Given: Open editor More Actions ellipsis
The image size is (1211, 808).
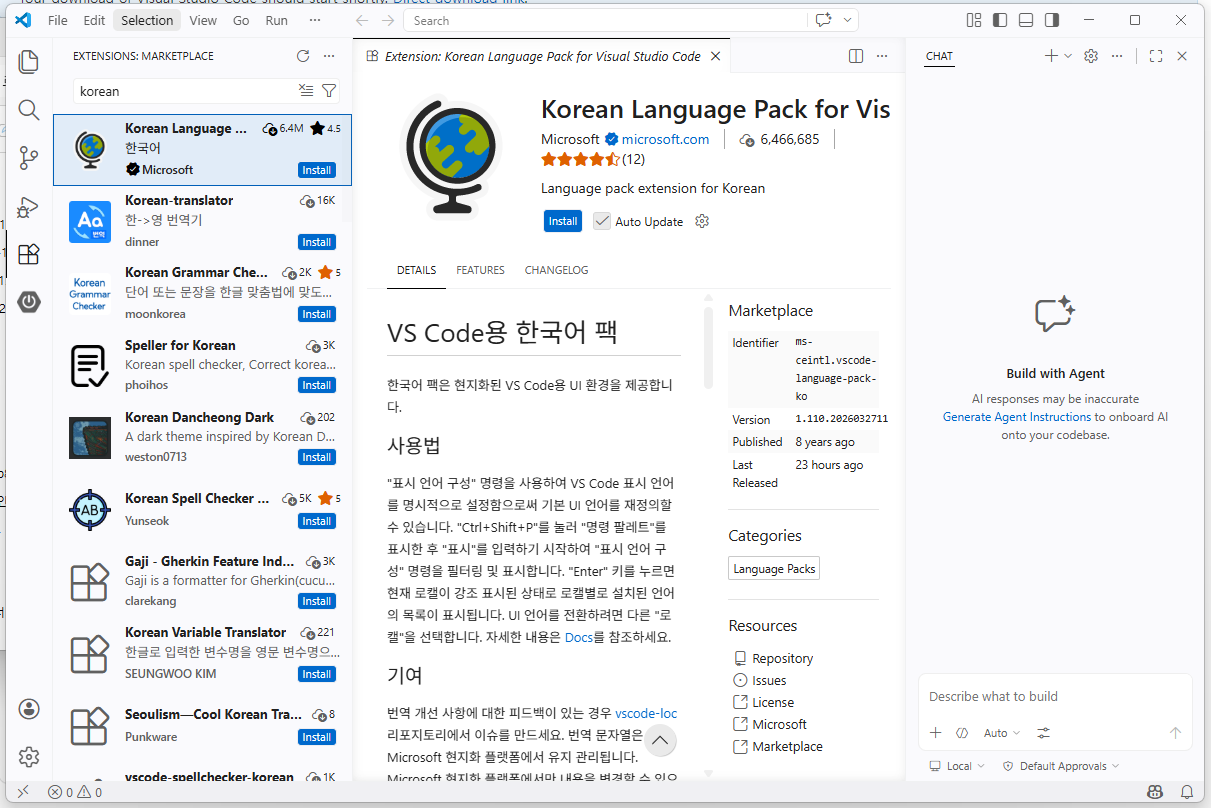Looking at the screenshot, I should [882, 56].
